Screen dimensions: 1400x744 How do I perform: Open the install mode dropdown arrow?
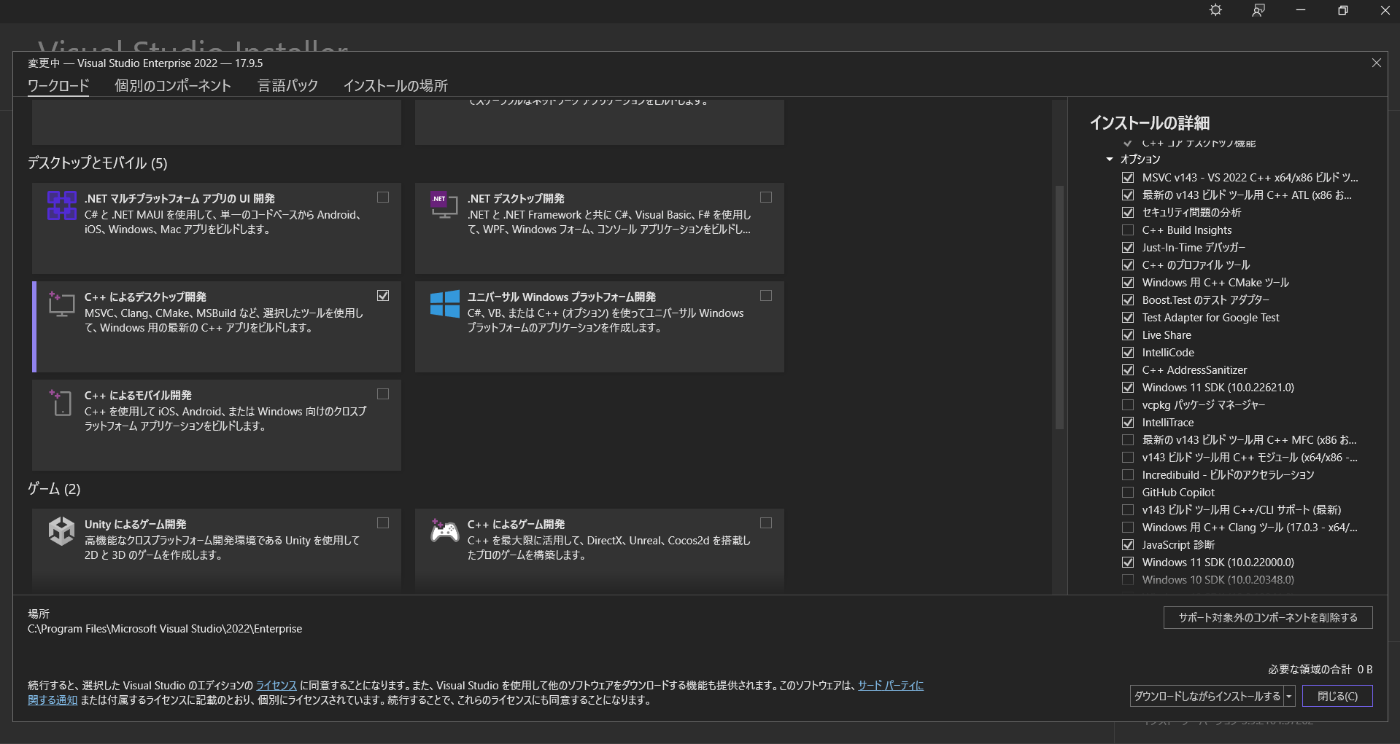click(x=1290, y=696)
